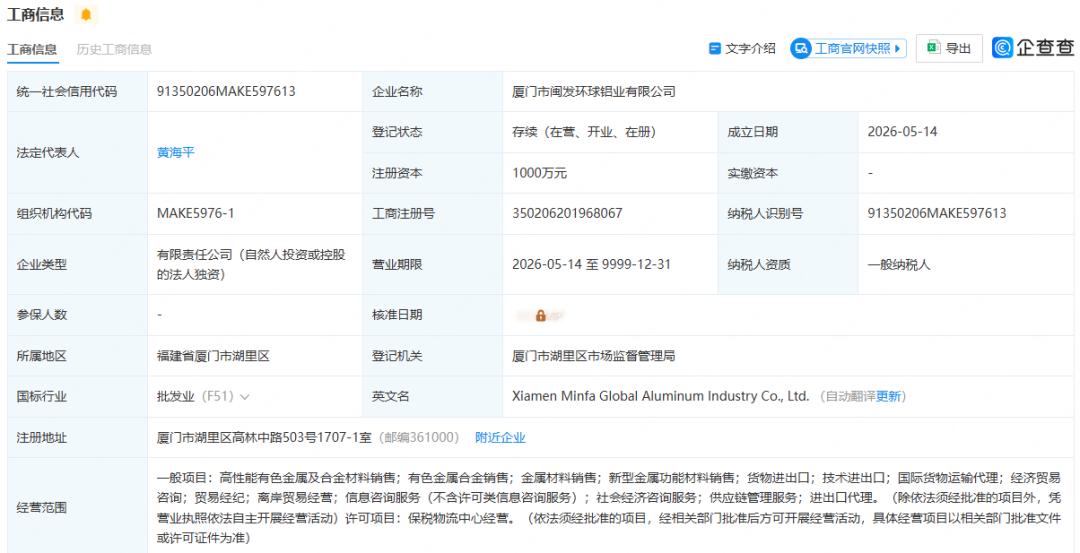
Task: Click 更新 next to the auto-translated English name
Action: [x=888, y=397]
